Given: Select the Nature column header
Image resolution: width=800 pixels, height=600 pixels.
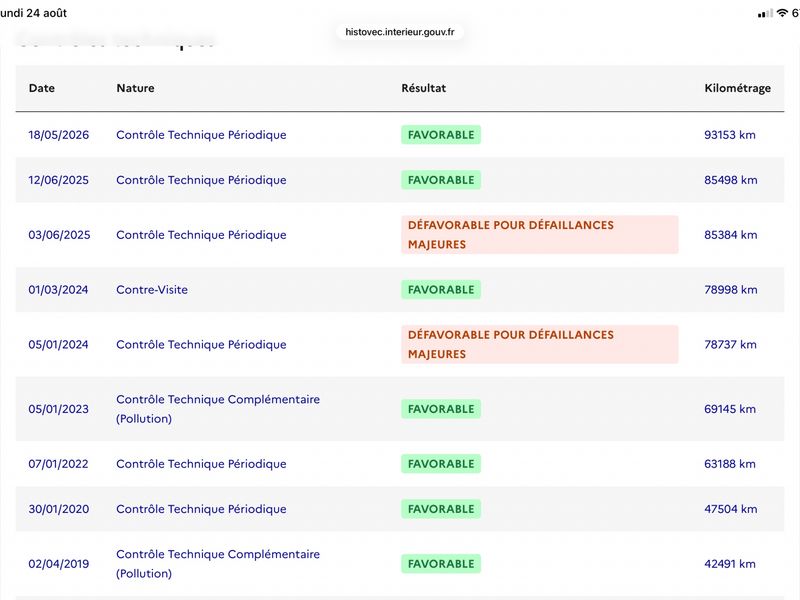Looking at the screenshot, I should click(135, 88).
